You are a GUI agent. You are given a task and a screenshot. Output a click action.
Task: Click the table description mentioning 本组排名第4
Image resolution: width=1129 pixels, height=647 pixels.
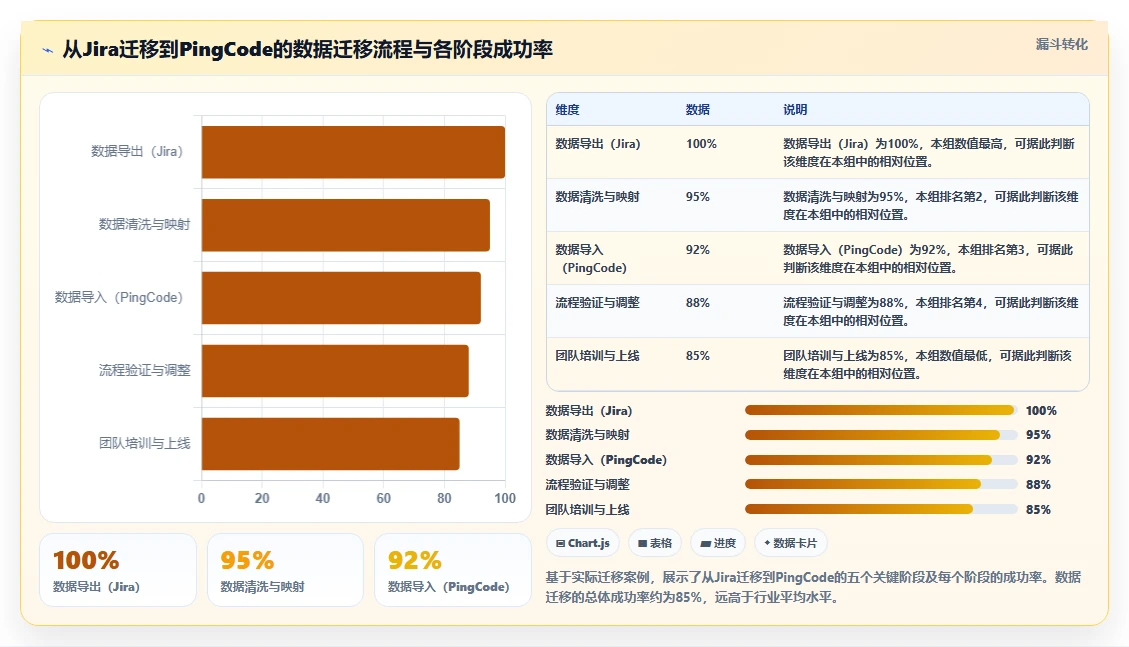click(930, 312)
